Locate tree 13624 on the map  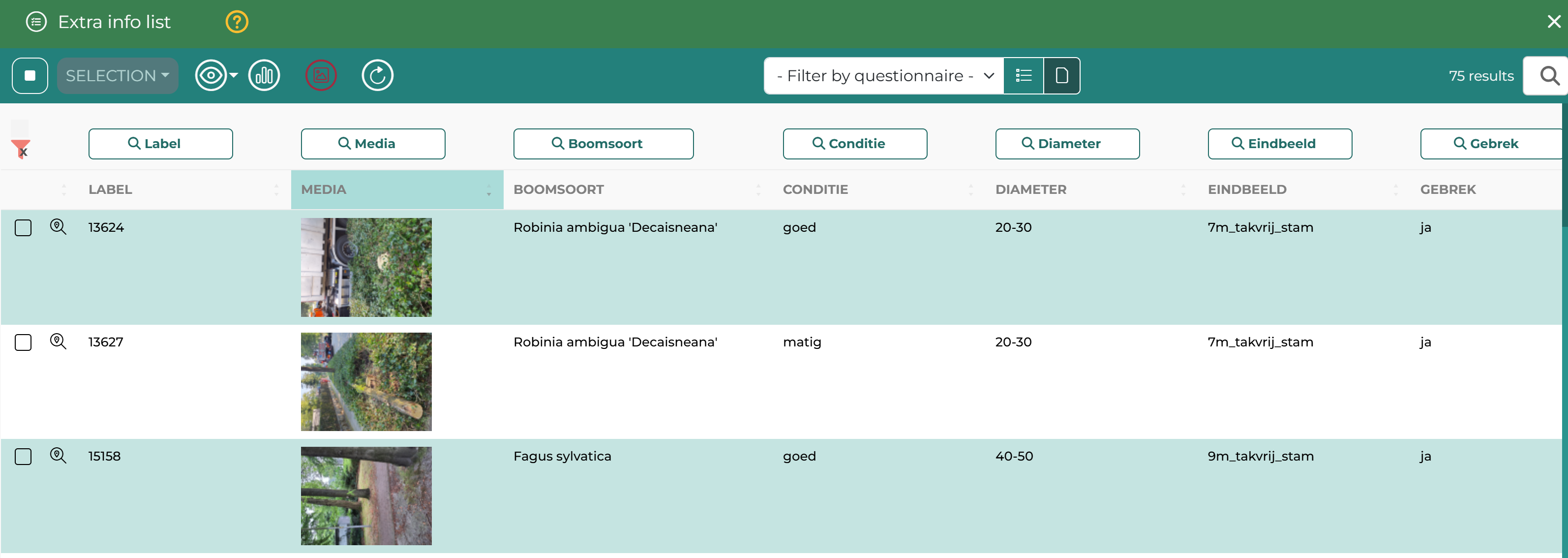58,227
